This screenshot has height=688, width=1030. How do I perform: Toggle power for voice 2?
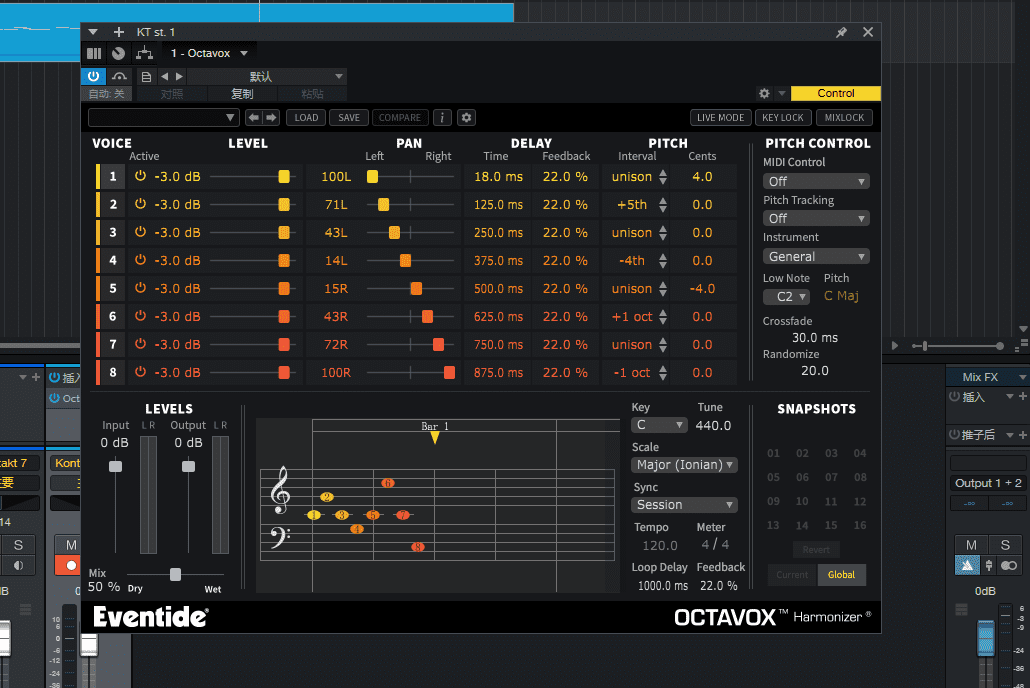(140, 204)
